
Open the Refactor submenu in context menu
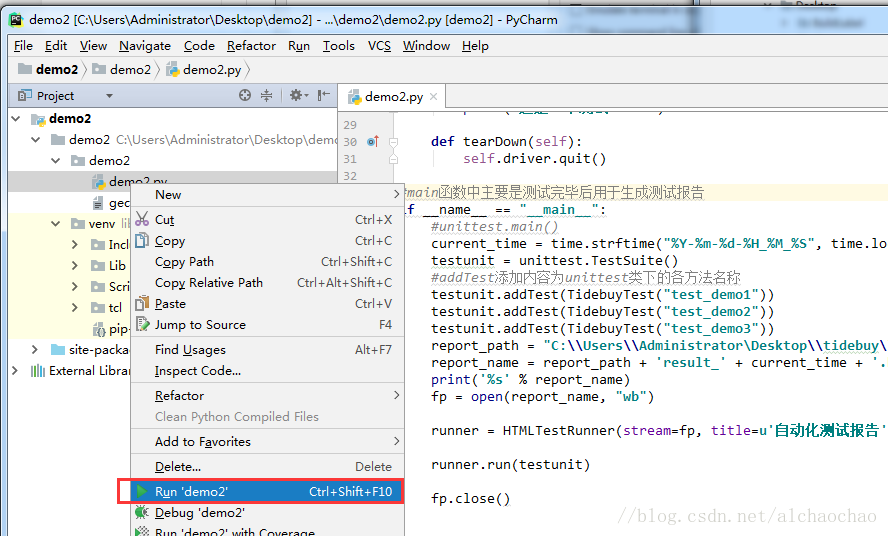267,395
